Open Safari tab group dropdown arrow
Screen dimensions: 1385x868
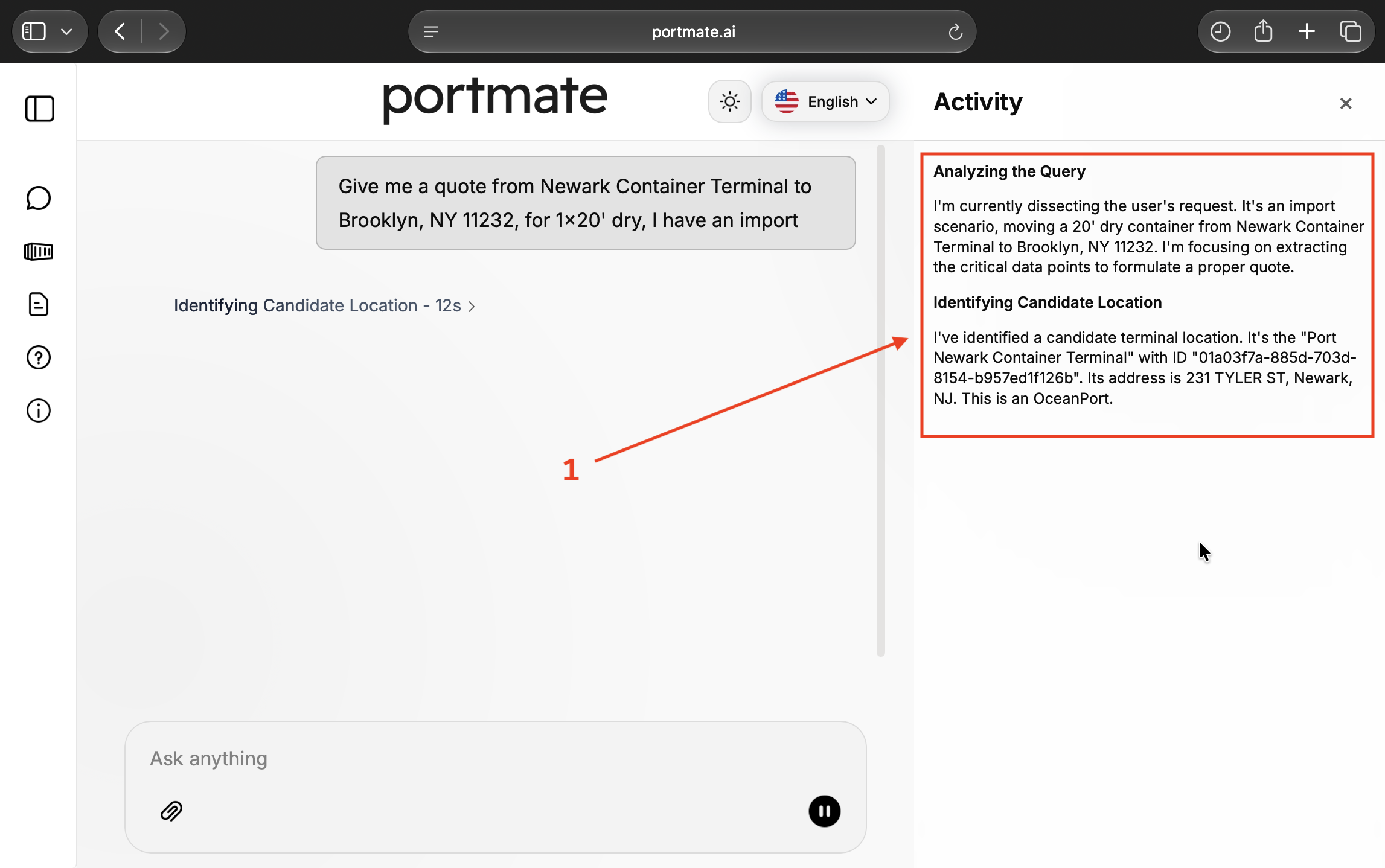[66, 31]
